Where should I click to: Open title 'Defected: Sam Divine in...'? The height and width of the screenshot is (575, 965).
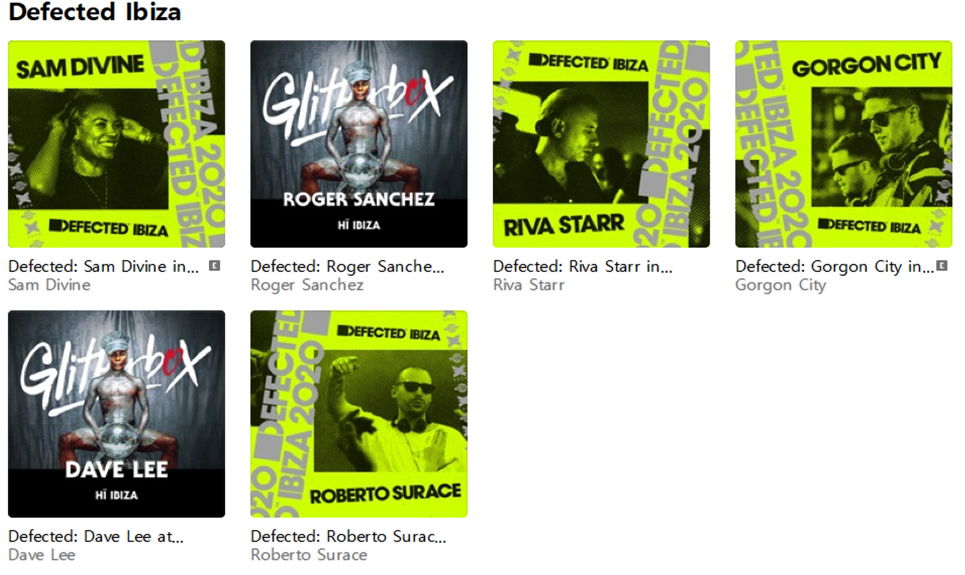103,267
